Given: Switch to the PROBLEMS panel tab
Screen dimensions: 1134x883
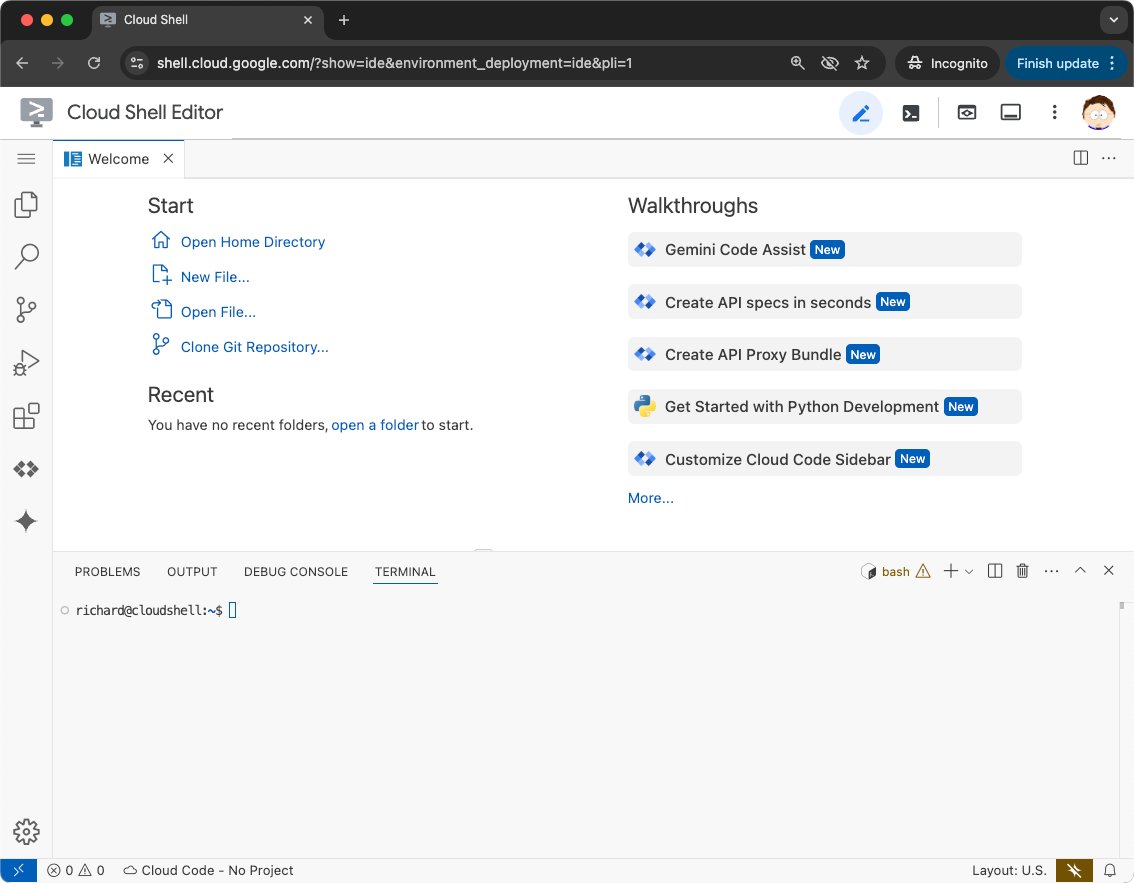Looking at the screenshot, I should pos(107,571).
